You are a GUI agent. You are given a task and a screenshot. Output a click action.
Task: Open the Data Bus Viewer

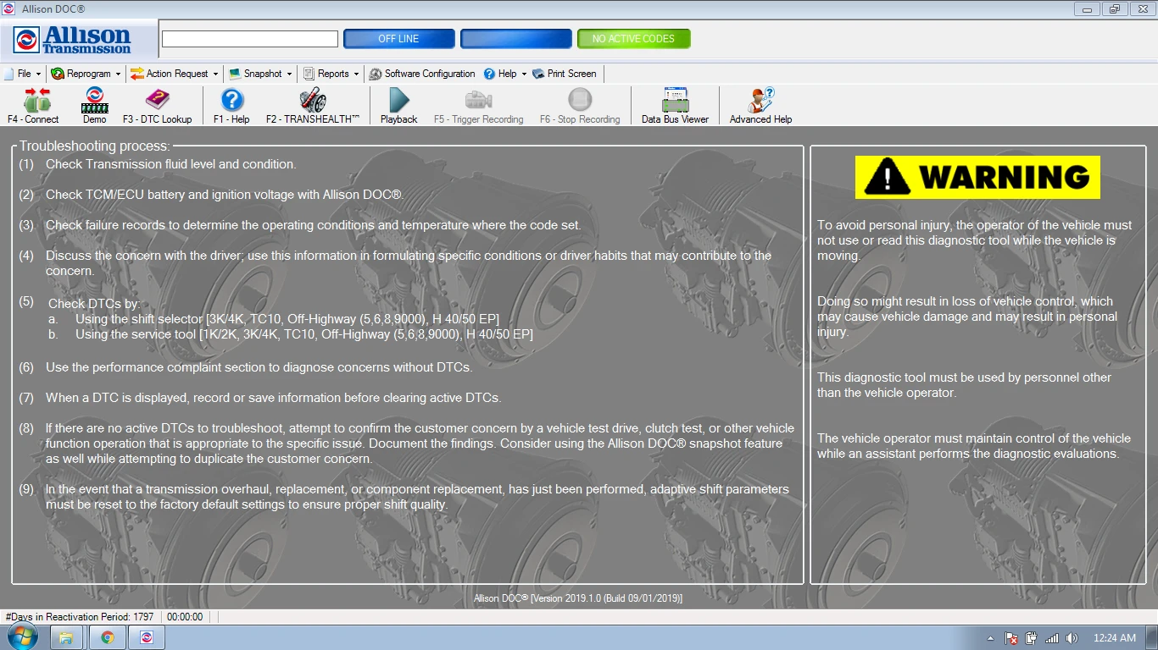click(x=675, y=105)
